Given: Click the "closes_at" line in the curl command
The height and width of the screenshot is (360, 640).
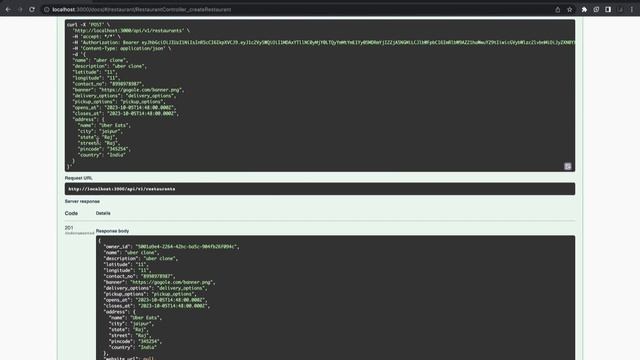Looking at the screenshot, I should point(126,113).
